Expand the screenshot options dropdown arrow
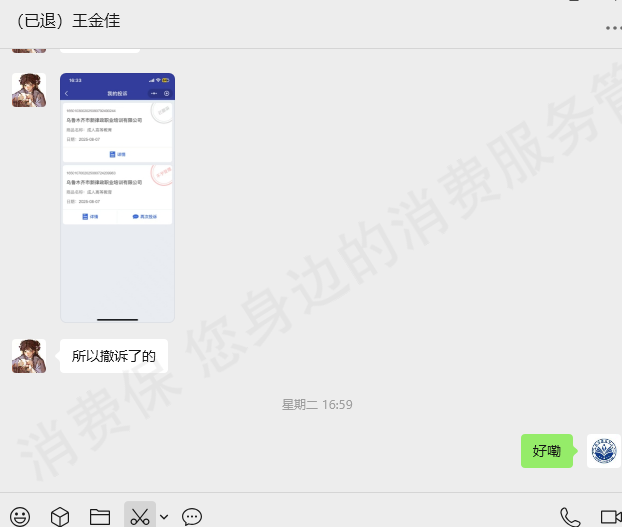 coord(164,517)
